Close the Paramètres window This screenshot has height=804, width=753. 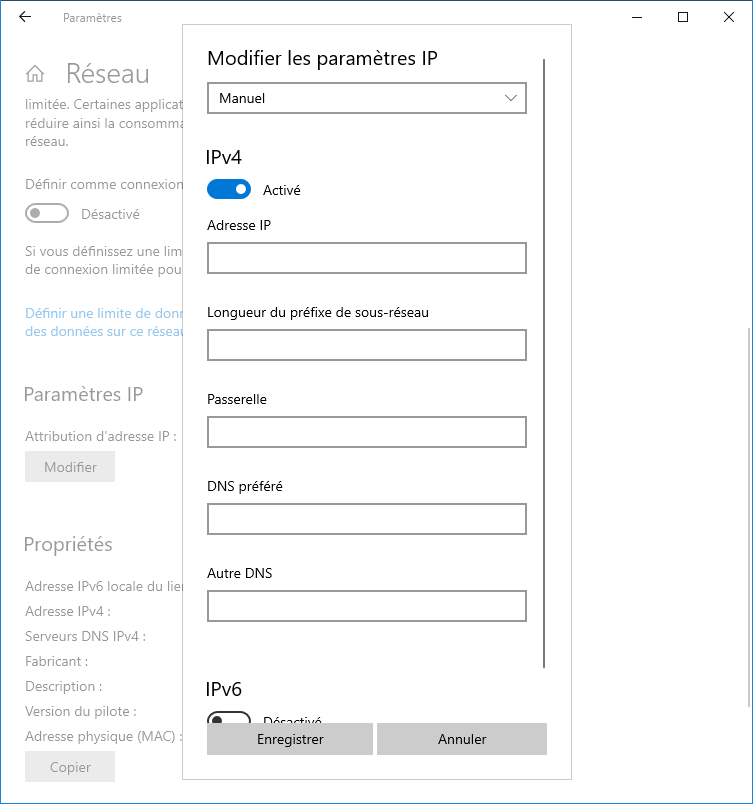click(x=728, y=17)
